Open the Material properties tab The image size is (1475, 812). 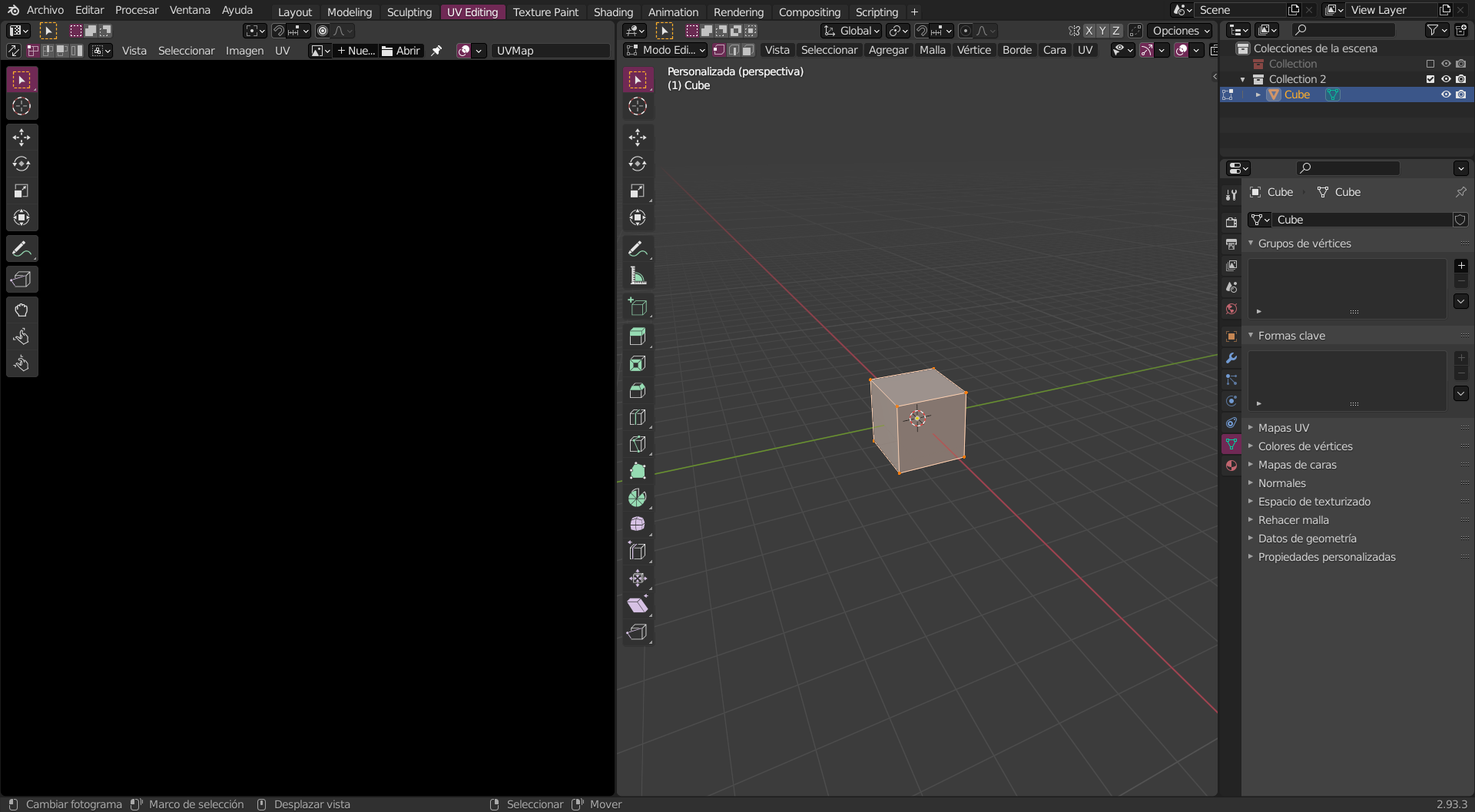[x=1231, y=466]
